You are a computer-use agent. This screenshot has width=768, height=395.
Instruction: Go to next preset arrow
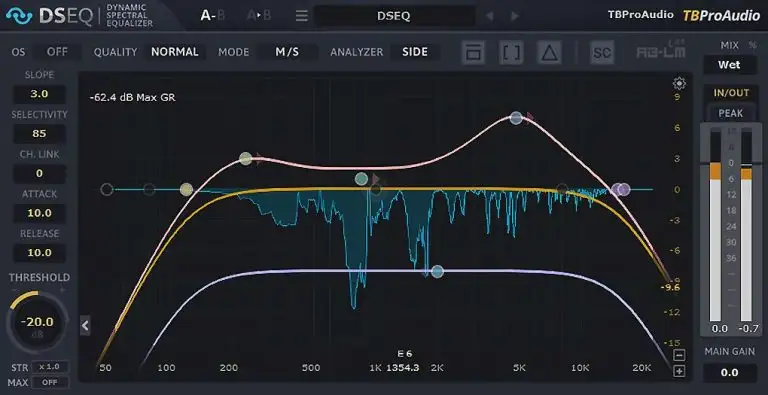pyautogui.click(x=514, y=16)
